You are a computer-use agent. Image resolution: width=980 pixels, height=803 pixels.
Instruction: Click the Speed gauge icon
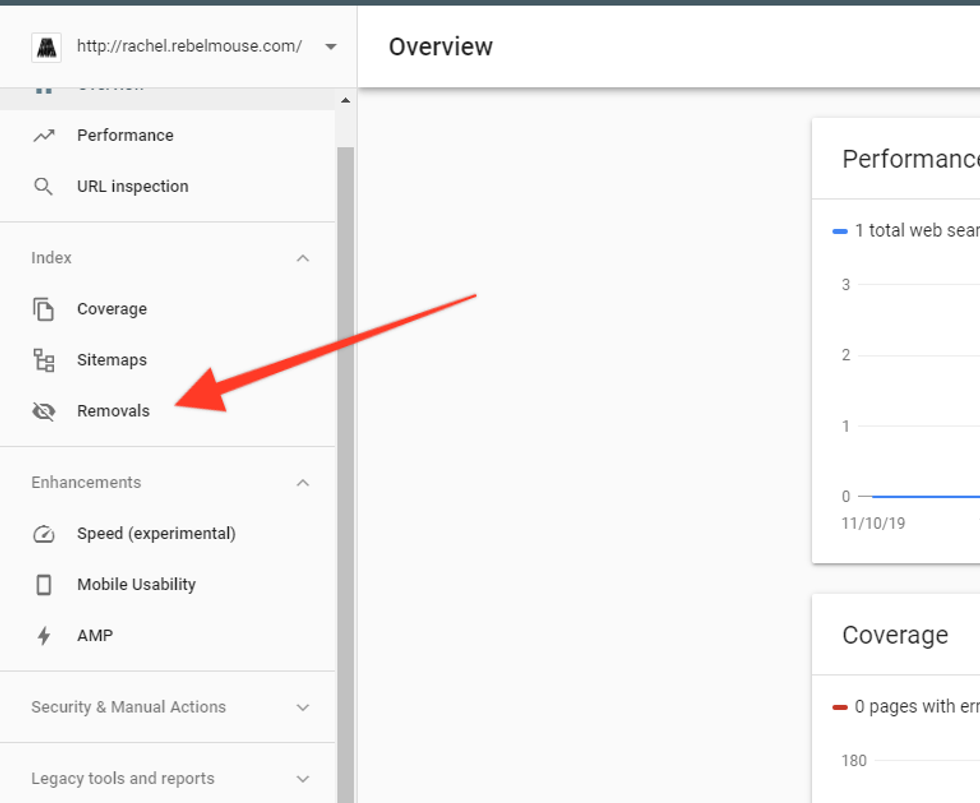coord(43,534)
